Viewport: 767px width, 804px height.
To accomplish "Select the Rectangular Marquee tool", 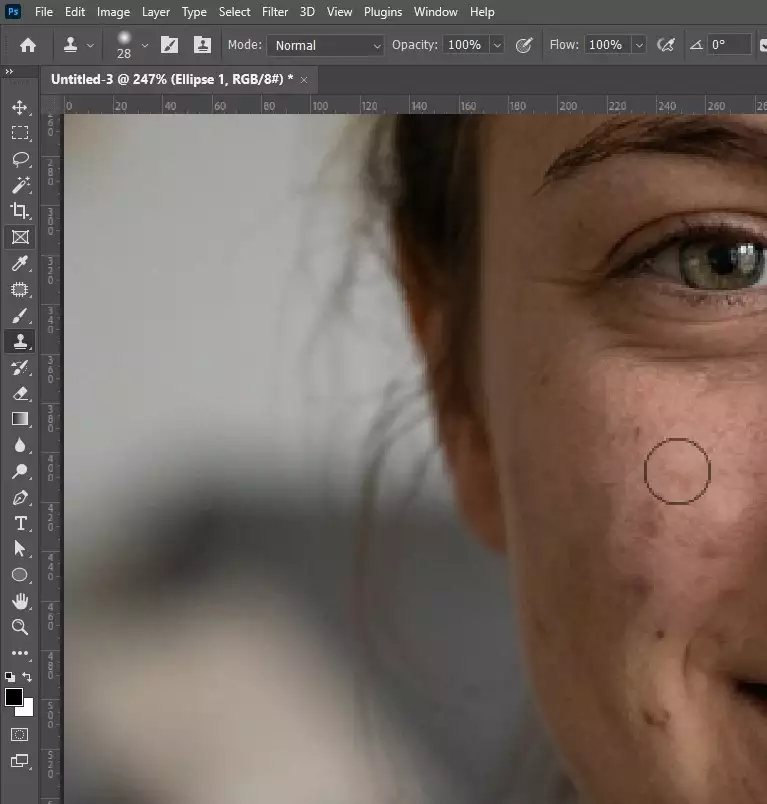I will [x=20, y=133].
